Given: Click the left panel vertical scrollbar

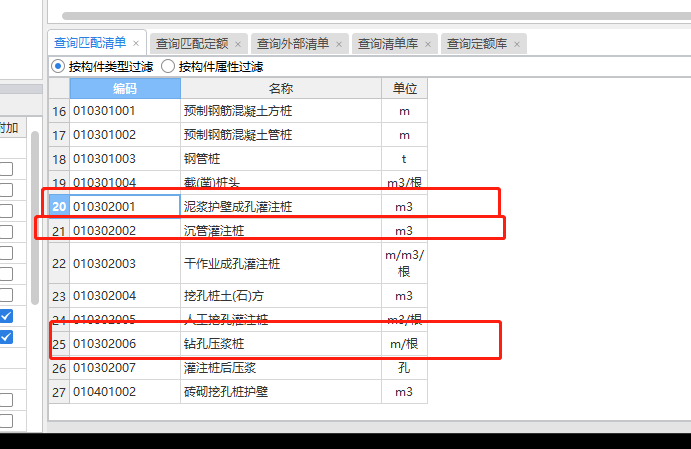Looking at the screenshot, I should (x=35, y=218).
